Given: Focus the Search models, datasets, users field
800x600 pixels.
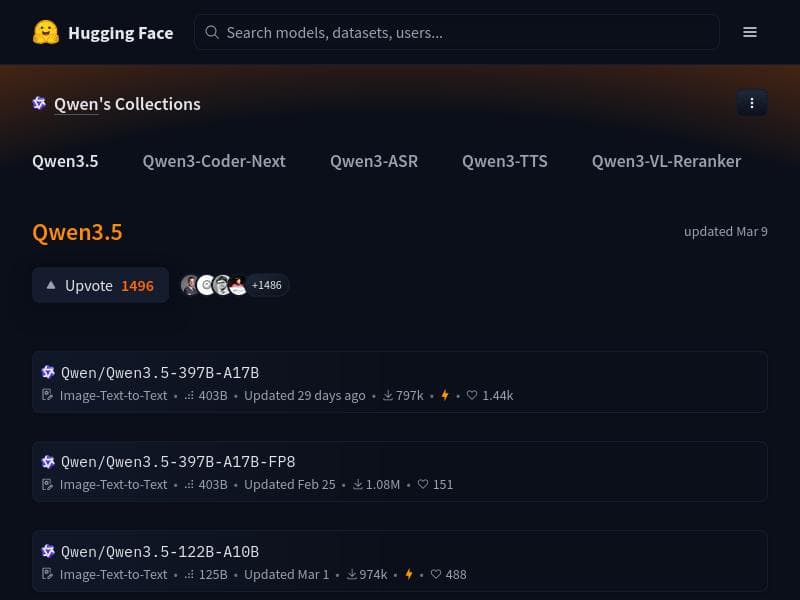Looking at the screenshot, I should coord(457,32).
